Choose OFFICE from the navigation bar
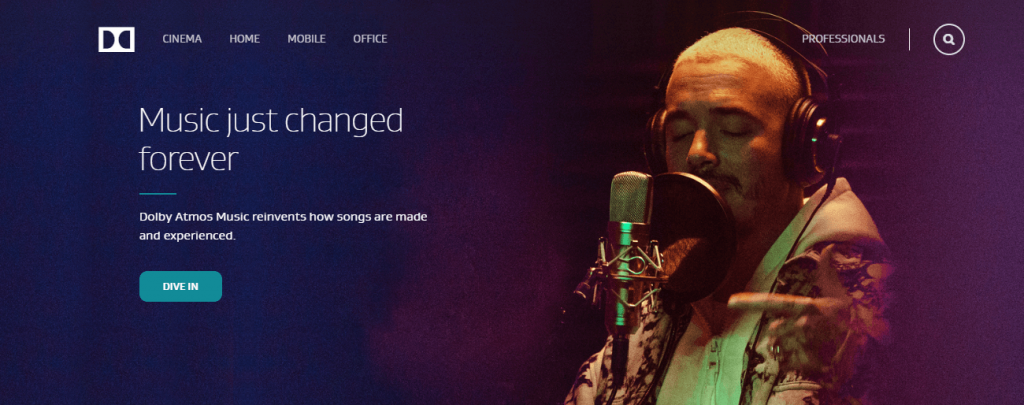This screenshot has width=1024, height=405. (370, 39)
